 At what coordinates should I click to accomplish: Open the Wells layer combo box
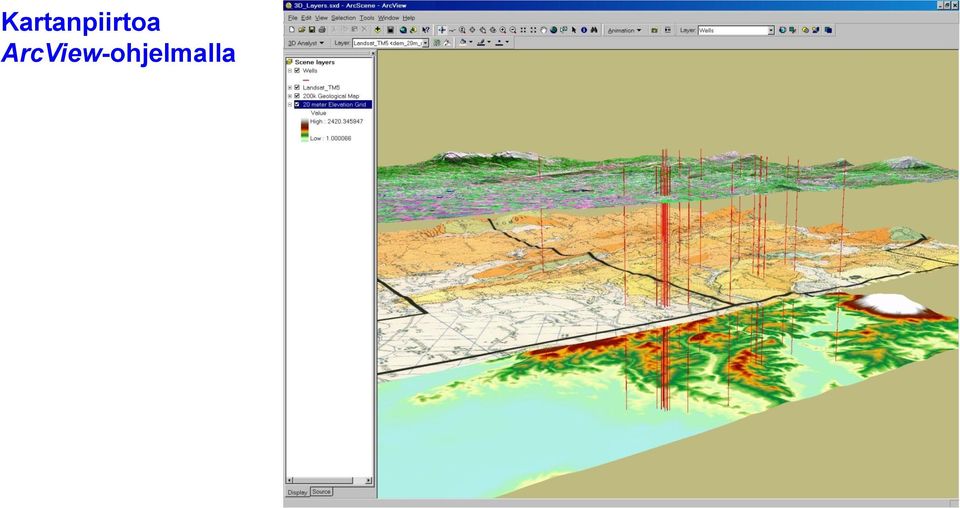click(736, 29)
